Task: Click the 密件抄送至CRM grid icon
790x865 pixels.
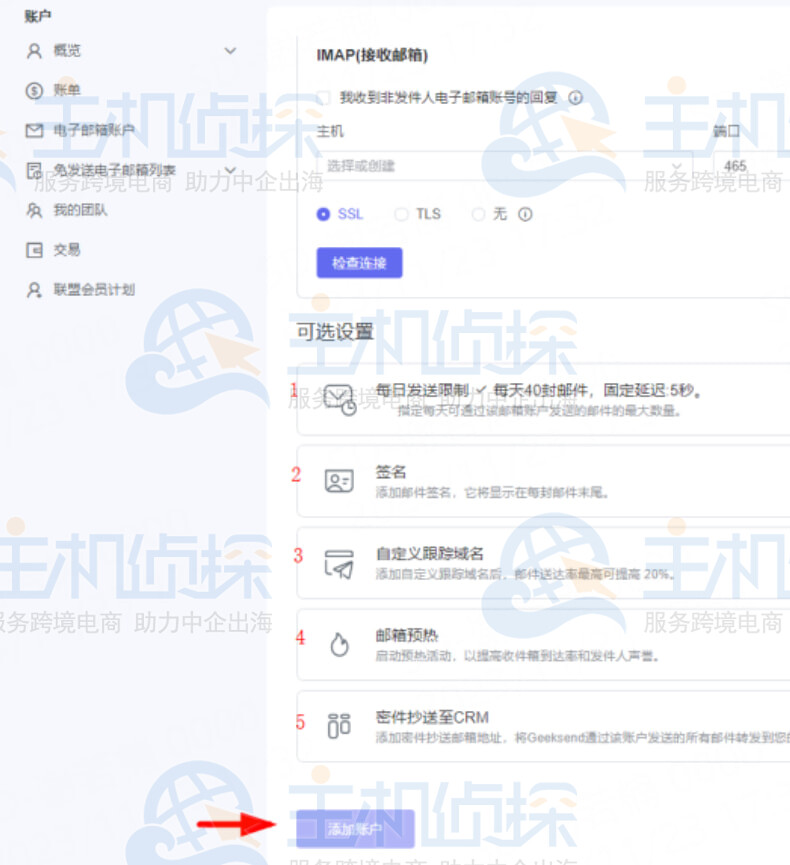Action: [x=339, y=726]
